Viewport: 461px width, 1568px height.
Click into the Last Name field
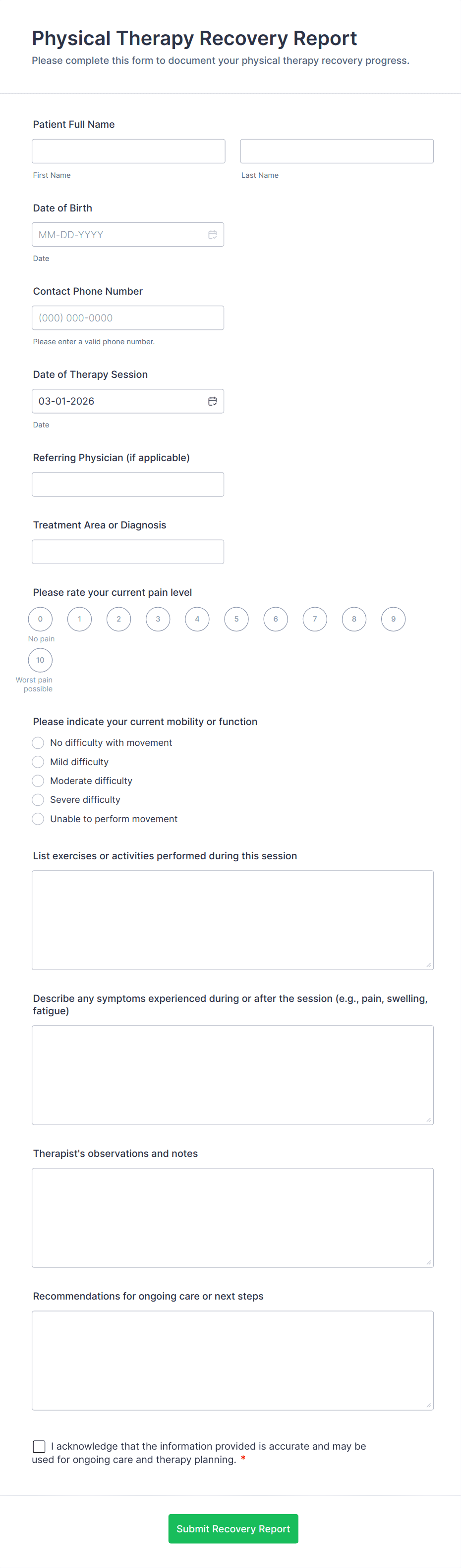point(337,151)
